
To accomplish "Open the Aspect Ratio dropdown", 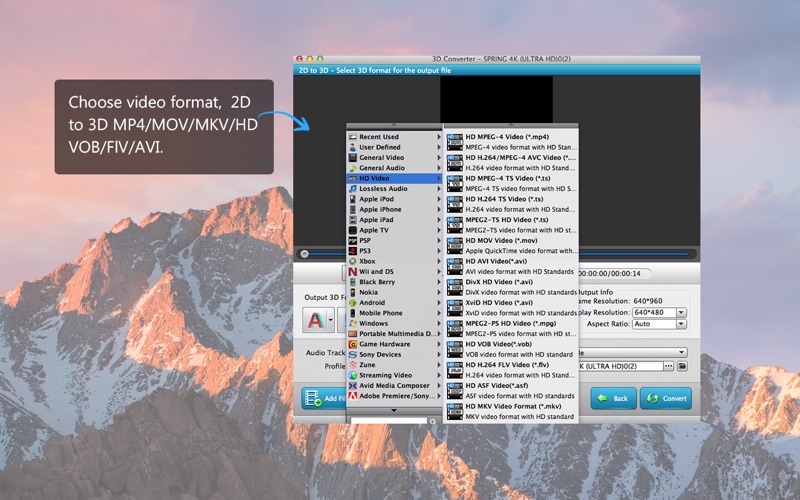I will (x=681, y=324).
